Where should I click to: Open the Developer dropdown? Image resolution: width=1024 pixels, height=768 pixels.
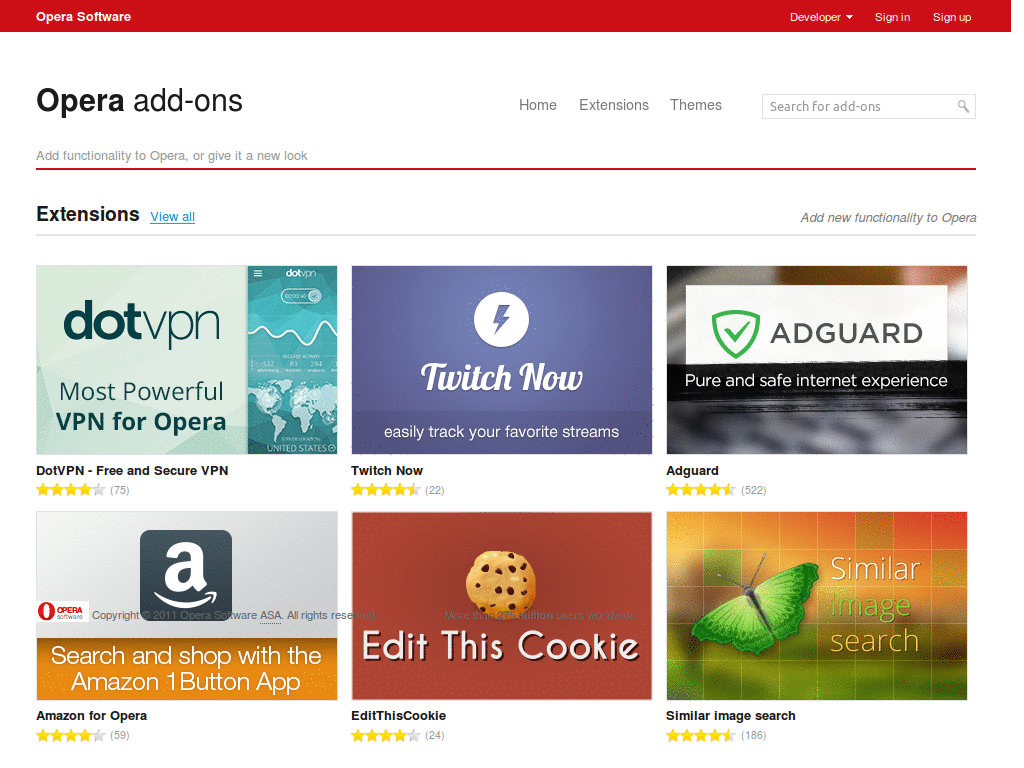tap(820, 17)
